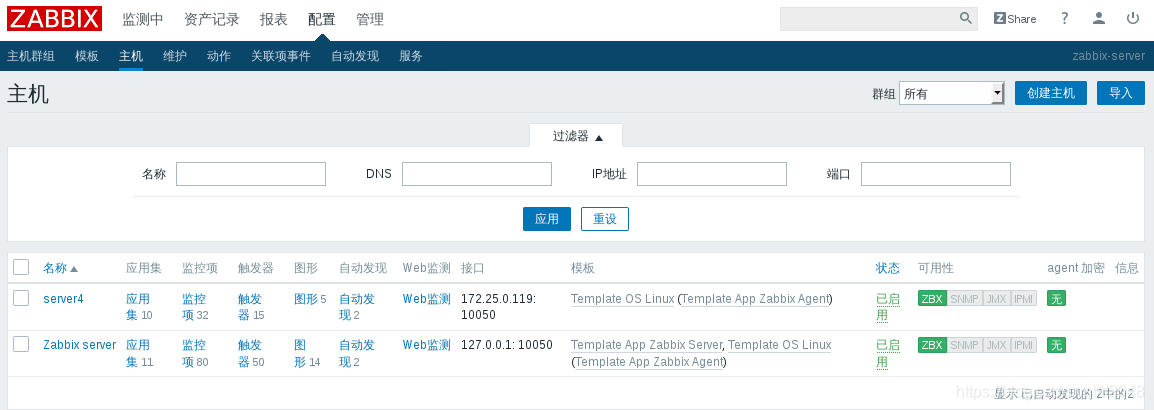Go to 主机群组 submenu

pos(31,56)
